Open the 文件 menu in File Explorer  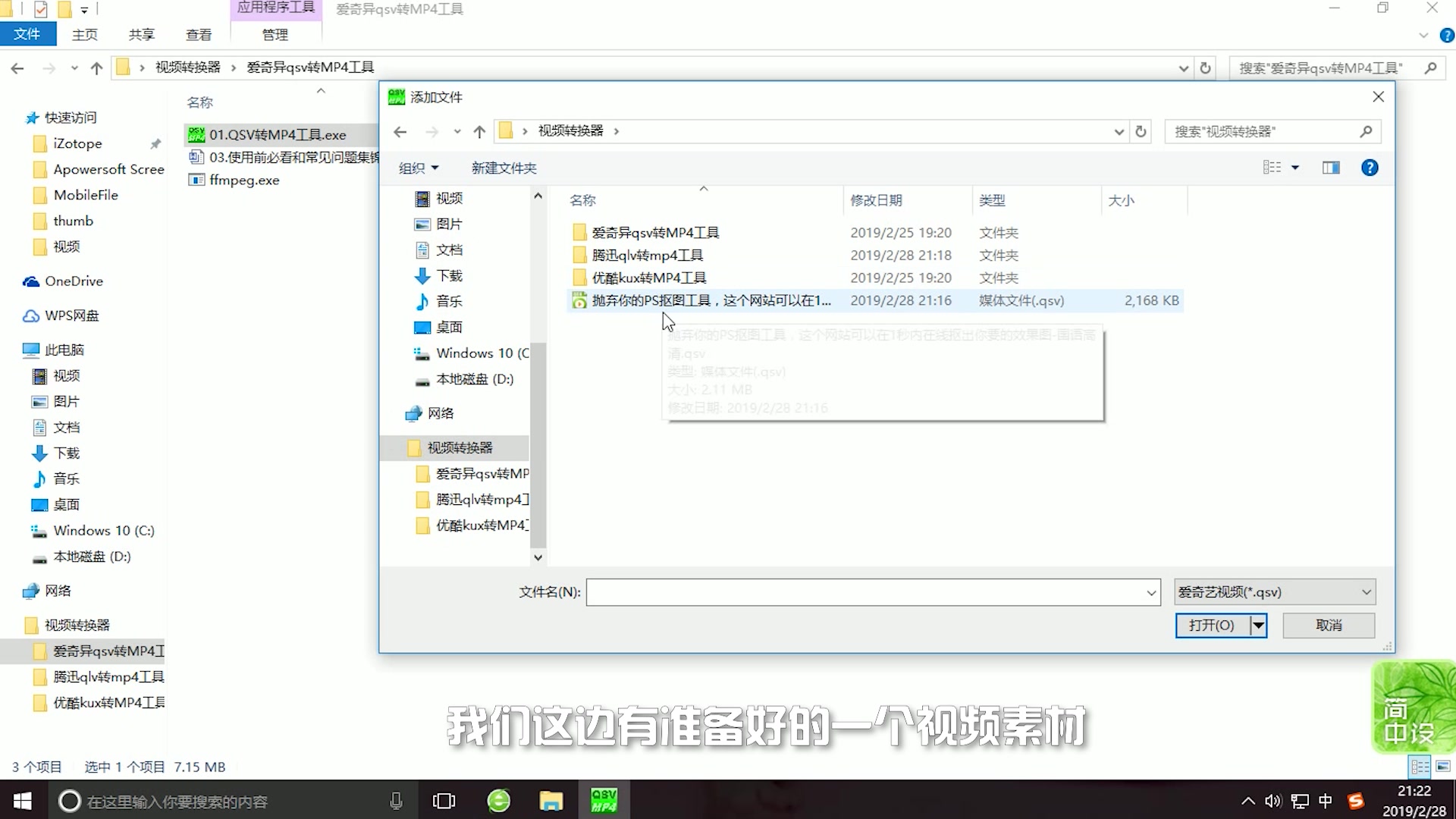(28, 35)
